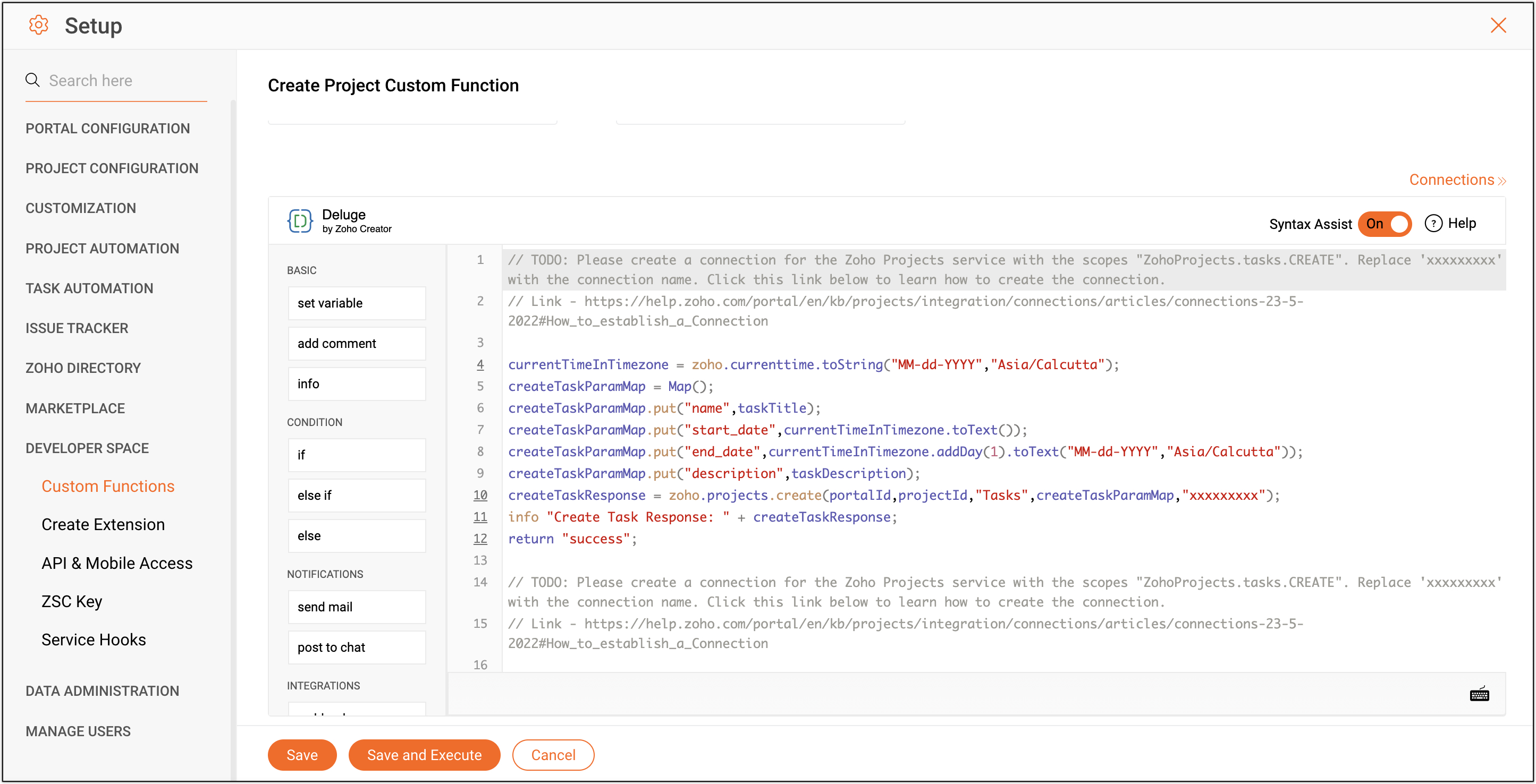Viewport: 1536px width, 784px height.
Task: Insert an else block
Action: pos(357,536)
